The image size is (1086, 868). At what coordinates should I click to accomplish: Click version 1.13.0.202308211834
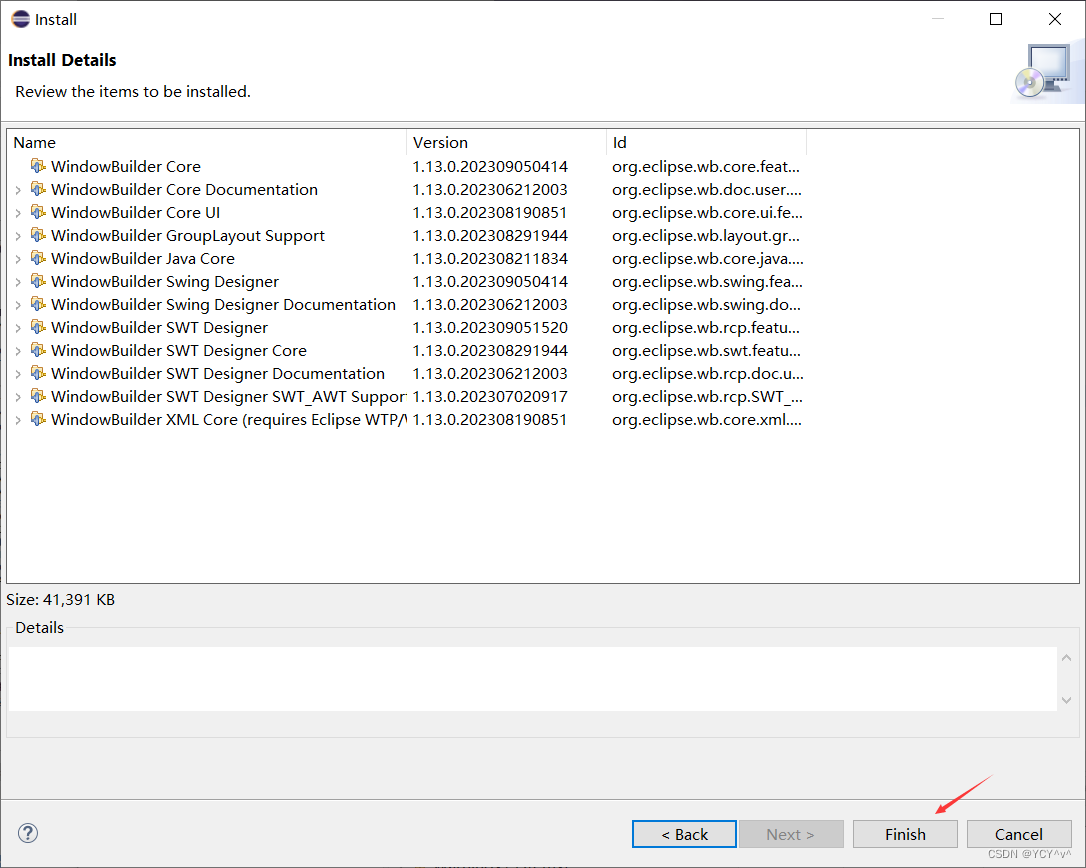point(490,258)
